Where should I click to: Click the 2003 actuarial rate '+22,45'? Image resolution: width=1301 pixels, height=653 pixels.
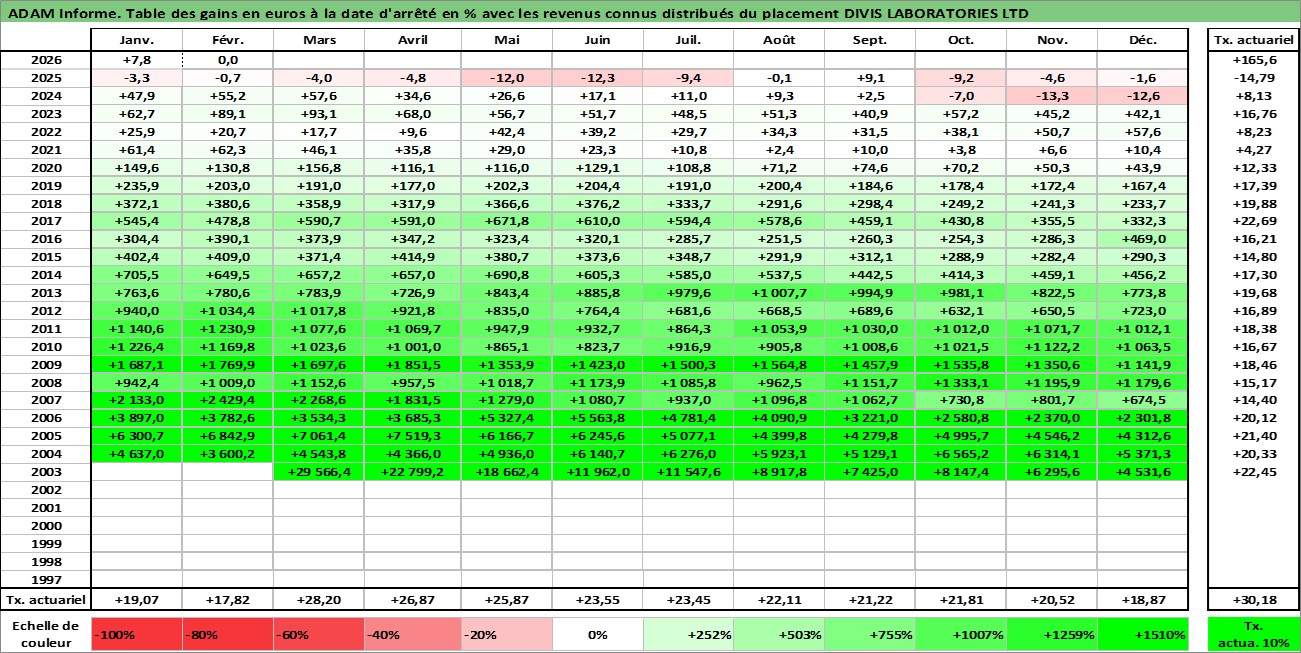1253,472
